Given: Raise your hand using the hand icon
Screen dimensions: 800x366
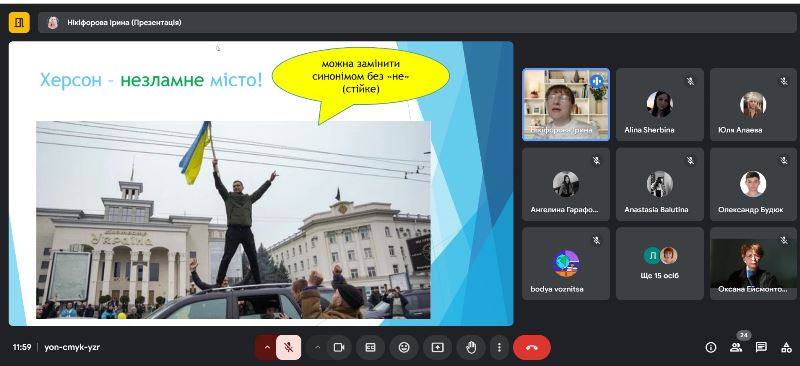Looking at the screenshot, I should pos(471,348).
